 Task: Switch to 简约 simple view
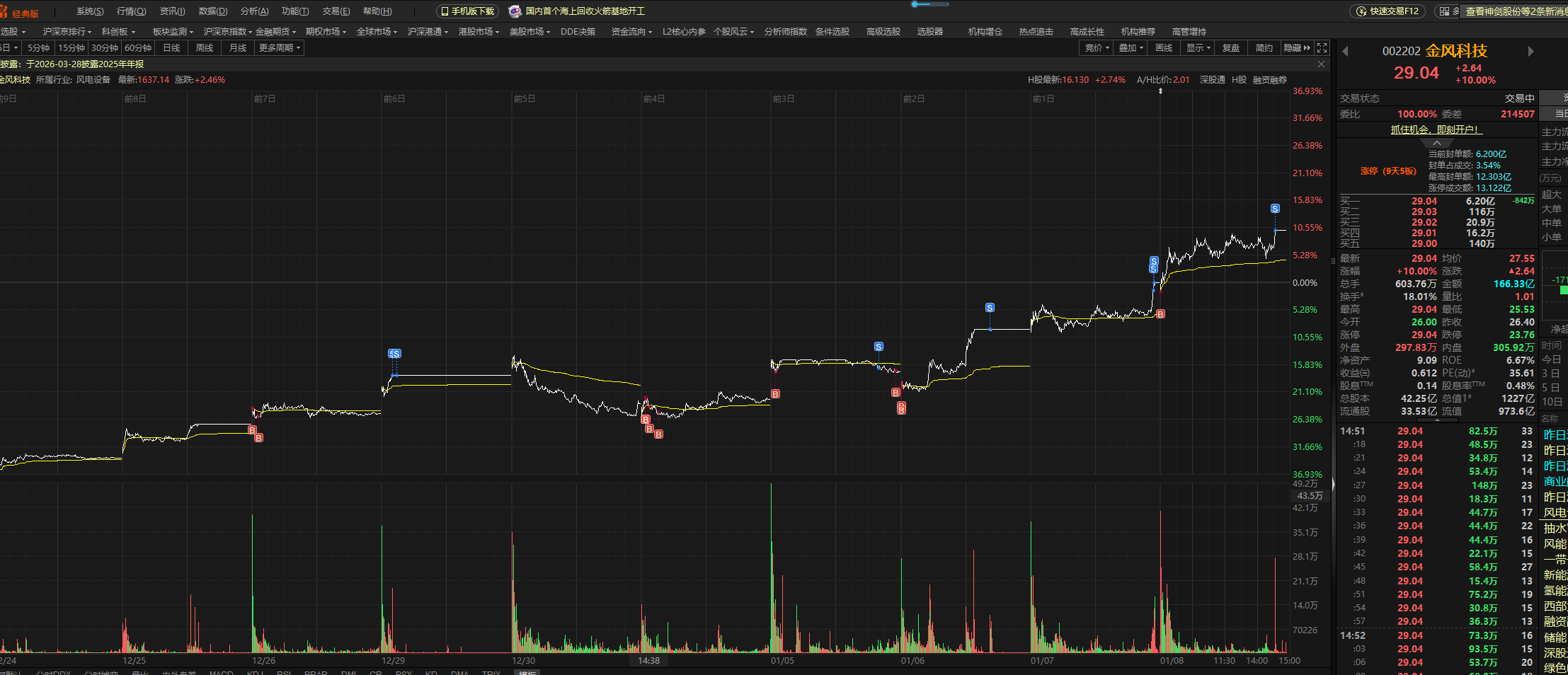(1264, 48)
